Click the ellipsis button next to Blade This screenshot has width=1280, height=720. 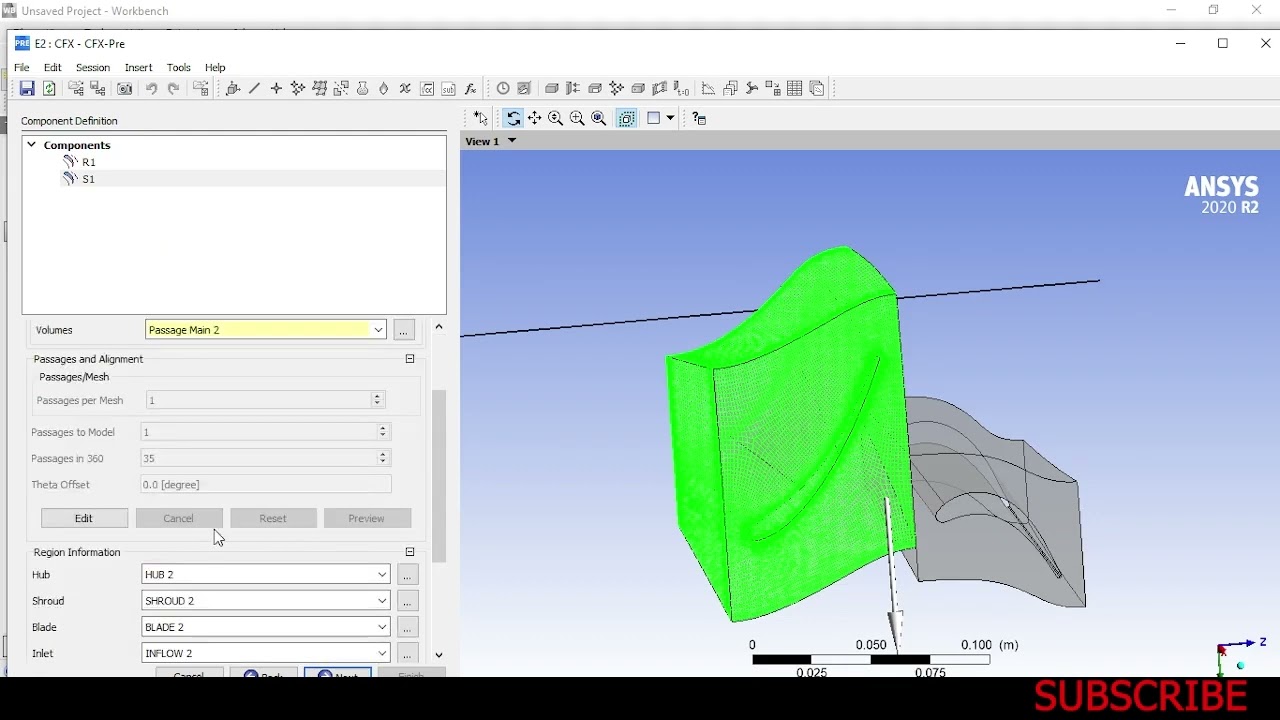[x=407, y=627]
